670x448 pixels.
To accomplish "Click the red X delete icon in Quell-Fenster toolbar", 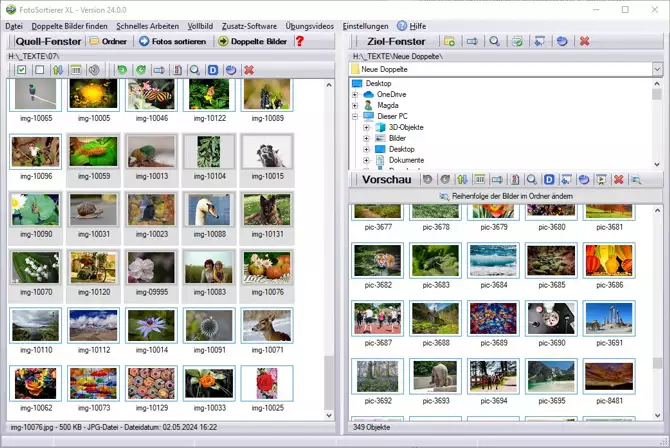I will click(248, 70).
